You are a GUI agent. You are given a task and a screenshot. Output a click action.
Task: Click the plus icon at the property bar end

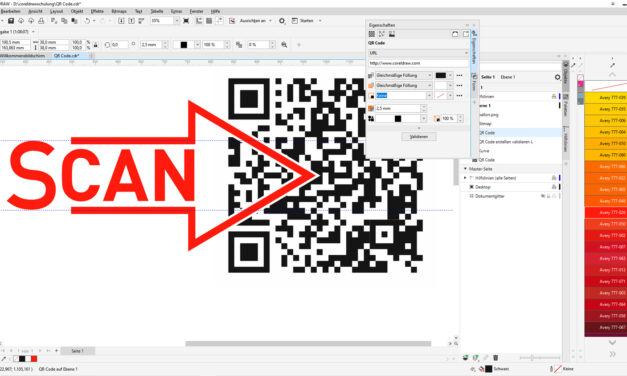pos(299,45)
